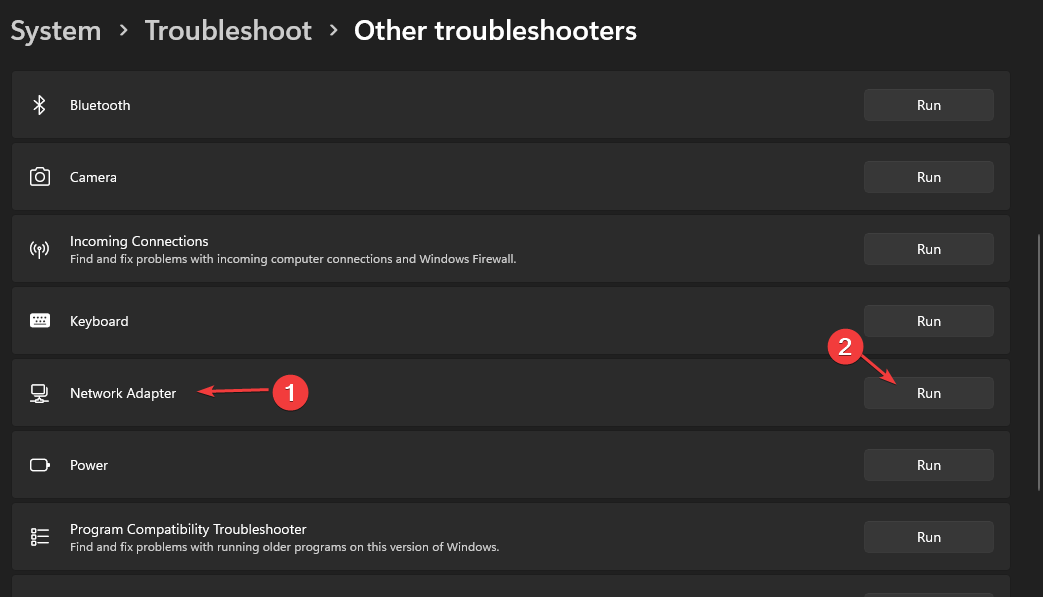This screenshot has height=597, width=1043.
Task: Click the Incoming Connections antenna icon
Action: (x=40, y=249)
